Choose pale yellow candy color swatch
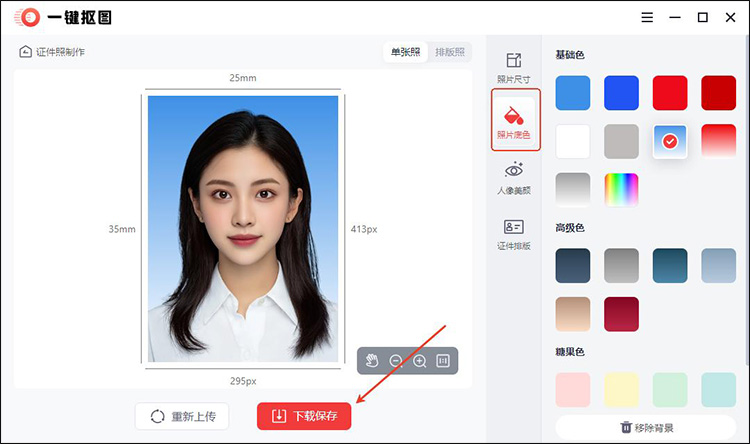The width and height of the screenshot is (750, 444). pos(621,390)
